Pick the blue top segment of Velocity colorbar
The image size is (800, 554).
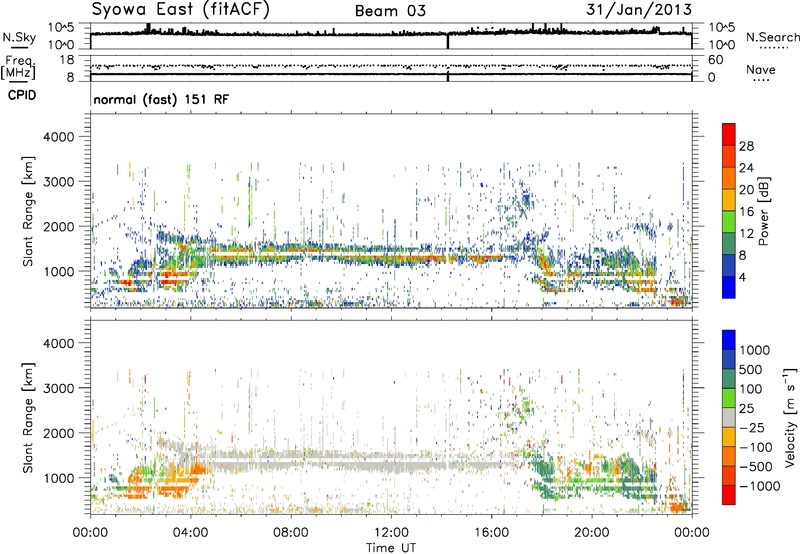729,340
